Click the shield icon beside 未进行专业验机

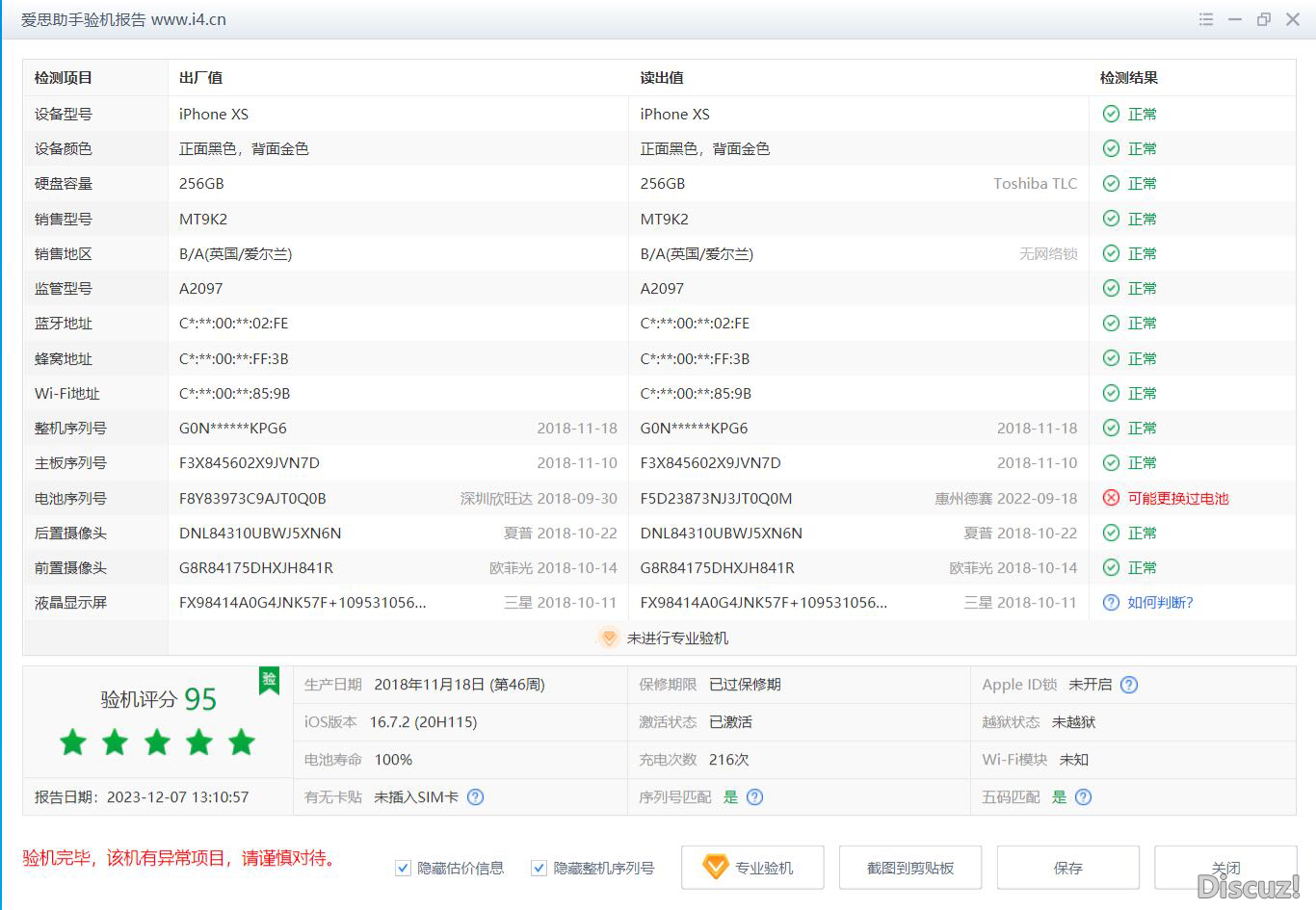[x=608, y=637]
